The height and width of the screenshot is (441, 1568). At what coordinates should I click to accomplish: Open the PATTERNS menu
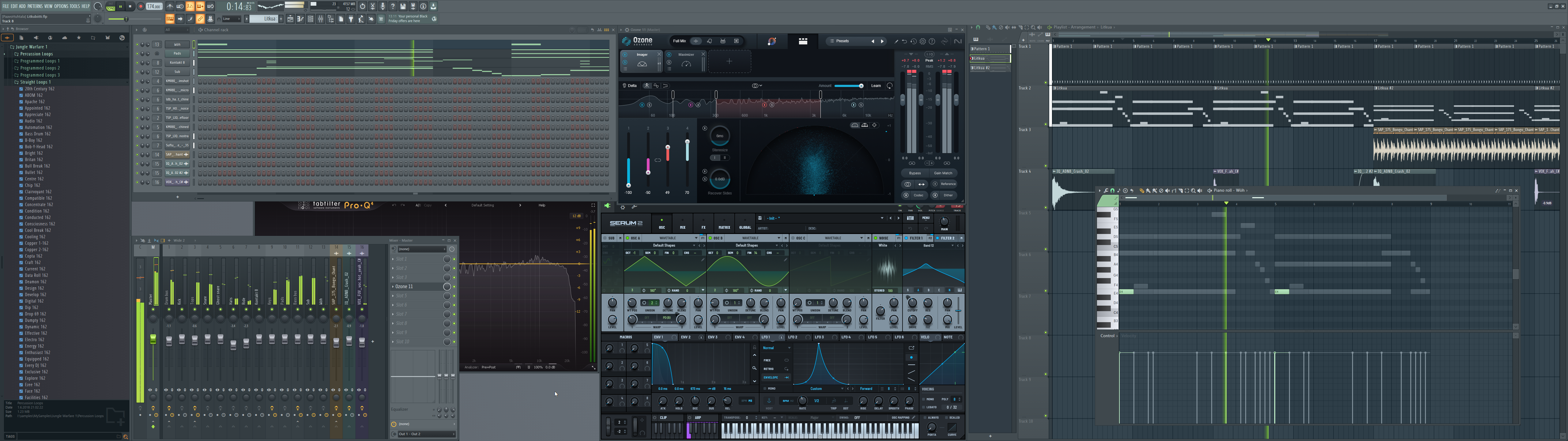click(35, 6)
